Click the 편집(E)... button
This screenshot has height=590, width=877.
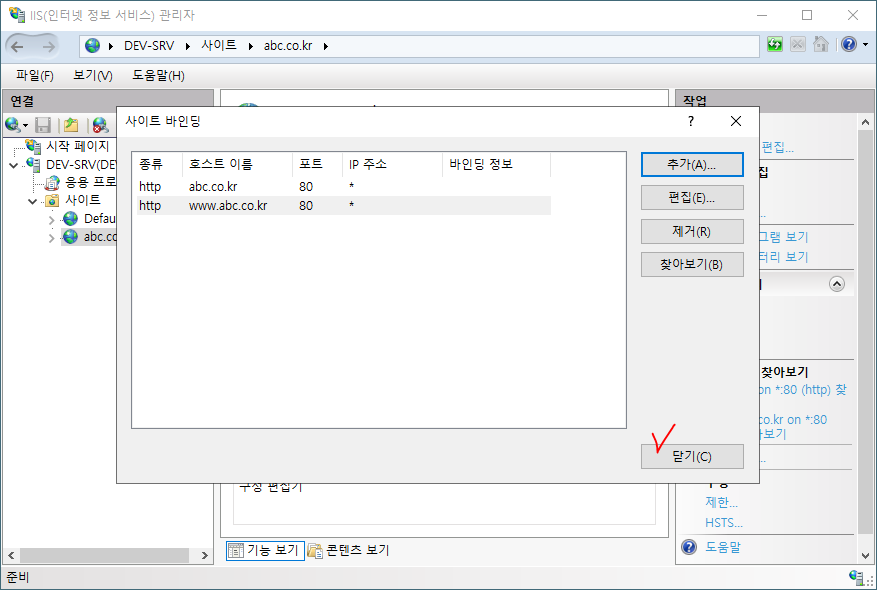click(x=692, y=197)
